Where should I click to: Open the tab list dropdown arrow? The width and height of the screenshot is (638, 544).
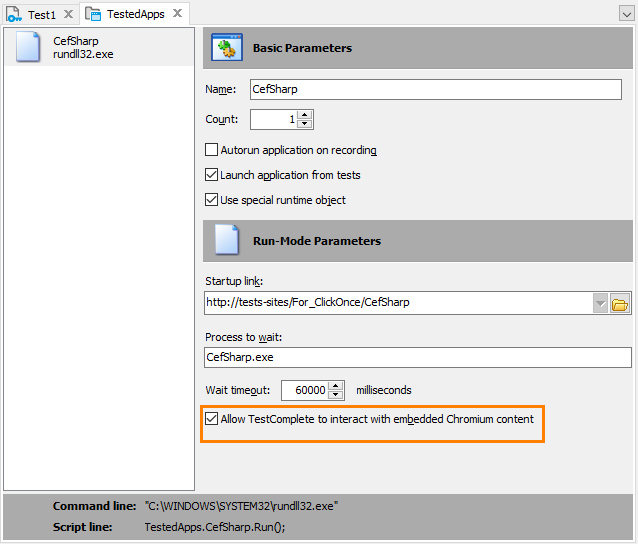[626, 14]
